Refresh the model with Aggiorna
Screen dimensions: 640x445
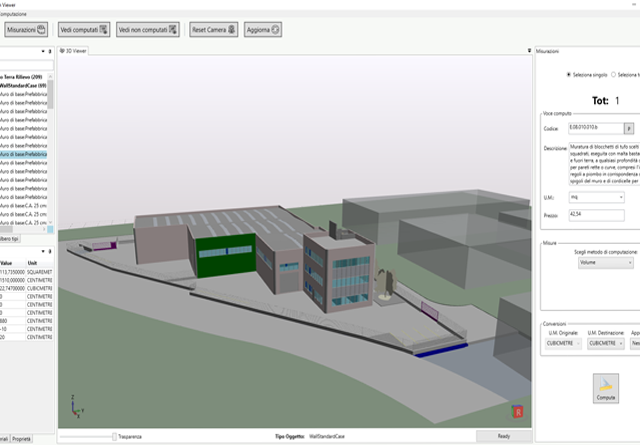pos(263,30)
